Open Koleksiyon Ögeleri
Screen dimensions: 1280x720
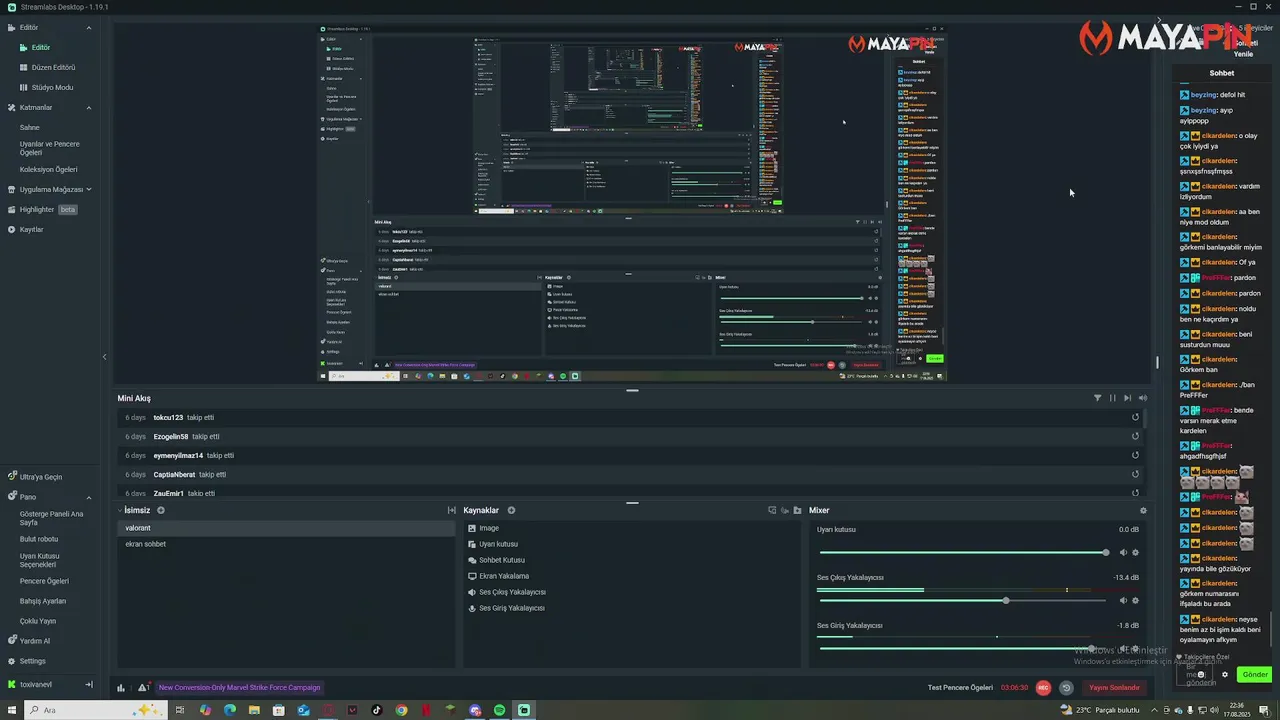click(48, 169)
